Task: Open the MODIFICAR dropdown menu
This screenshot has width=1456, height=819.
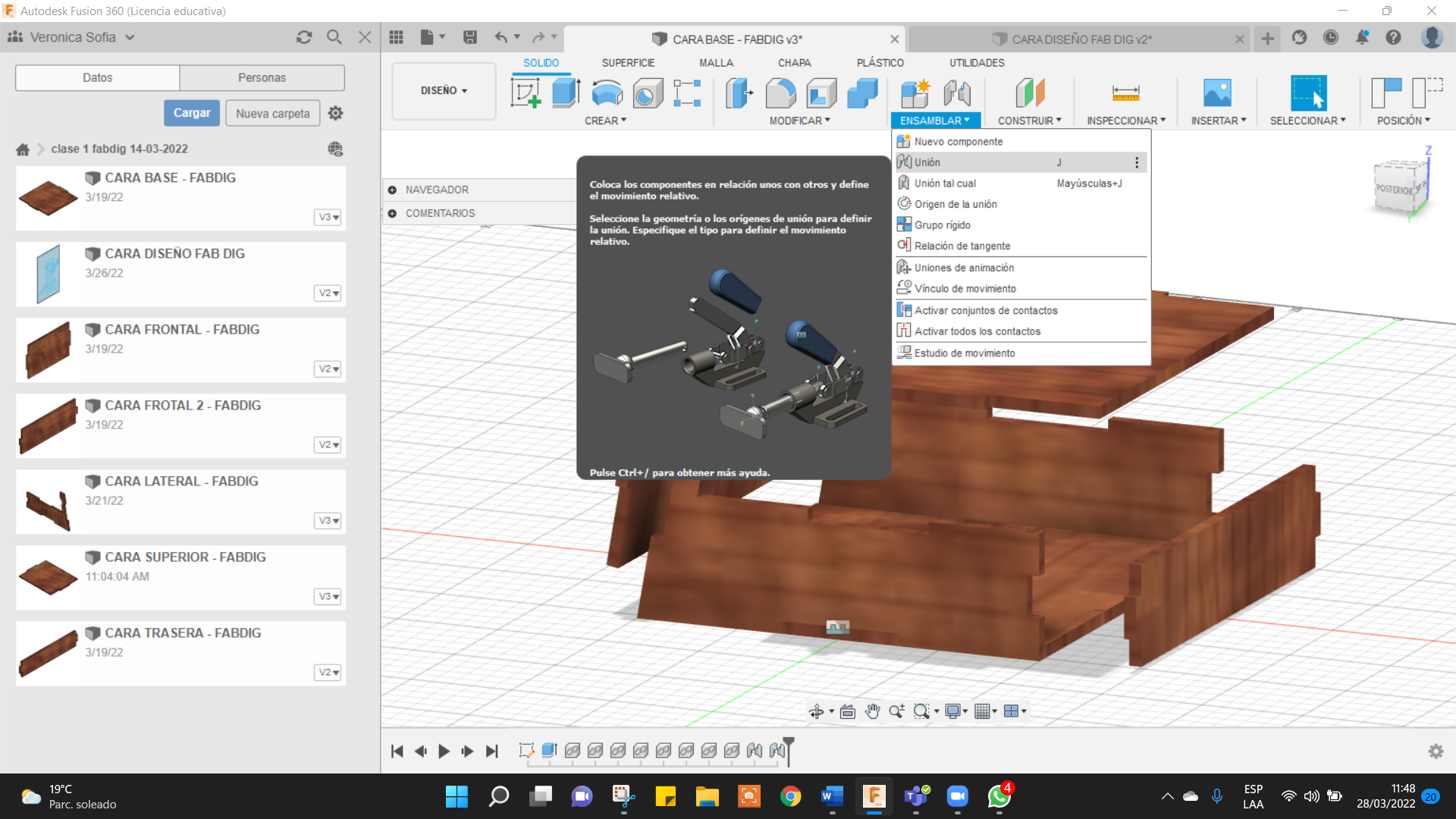Action: [x=799, y=121]
